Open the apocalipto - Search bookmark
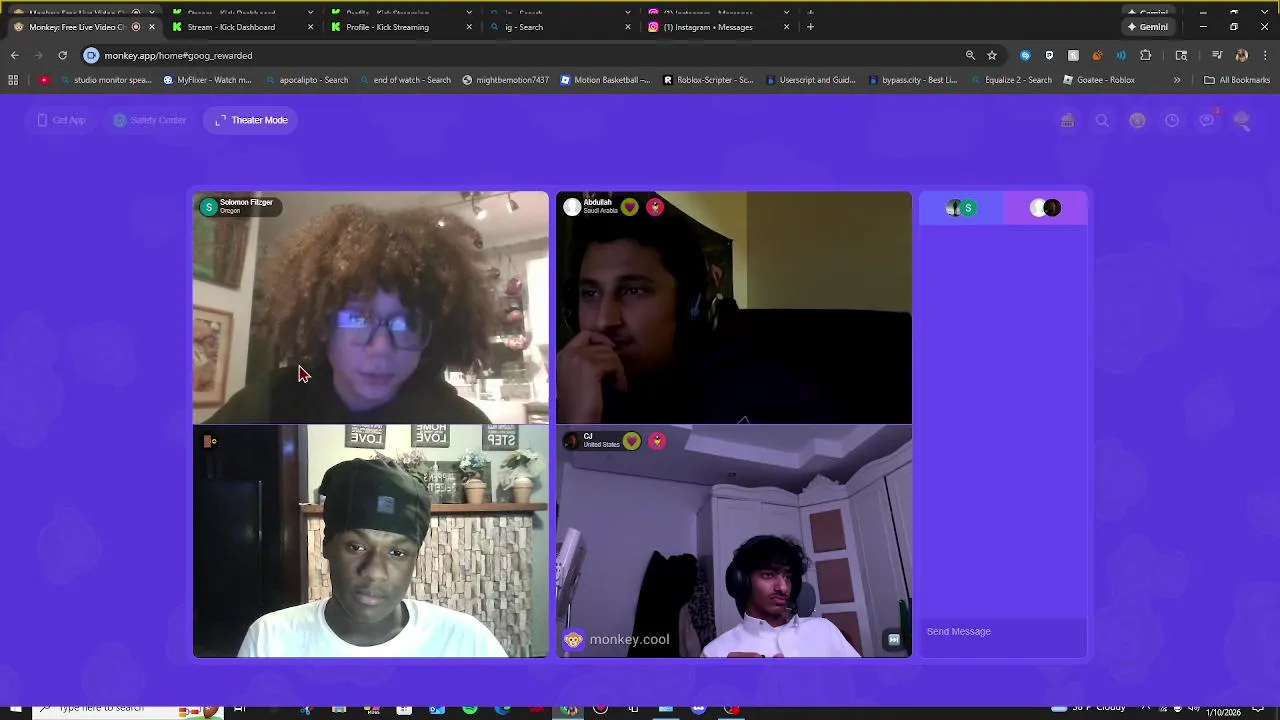 pyautogui.click(x=307, y=80)
